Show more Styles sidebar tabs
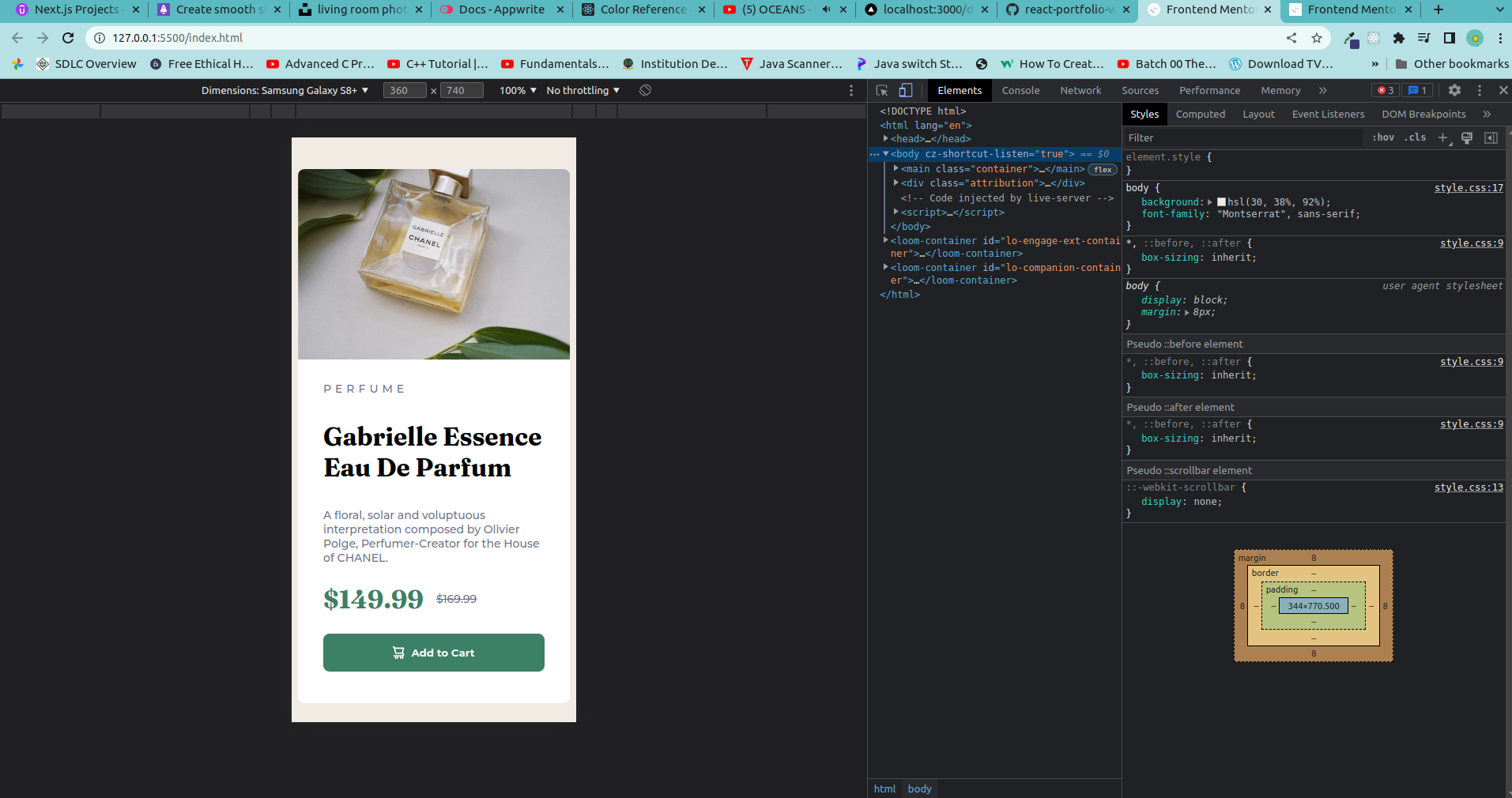 1487,114
